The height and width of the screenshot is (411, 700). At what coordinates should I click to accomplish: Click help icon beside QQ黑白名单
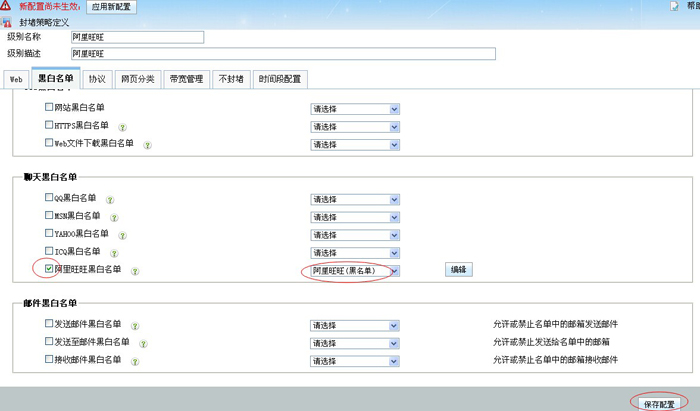tap(110, 199)
